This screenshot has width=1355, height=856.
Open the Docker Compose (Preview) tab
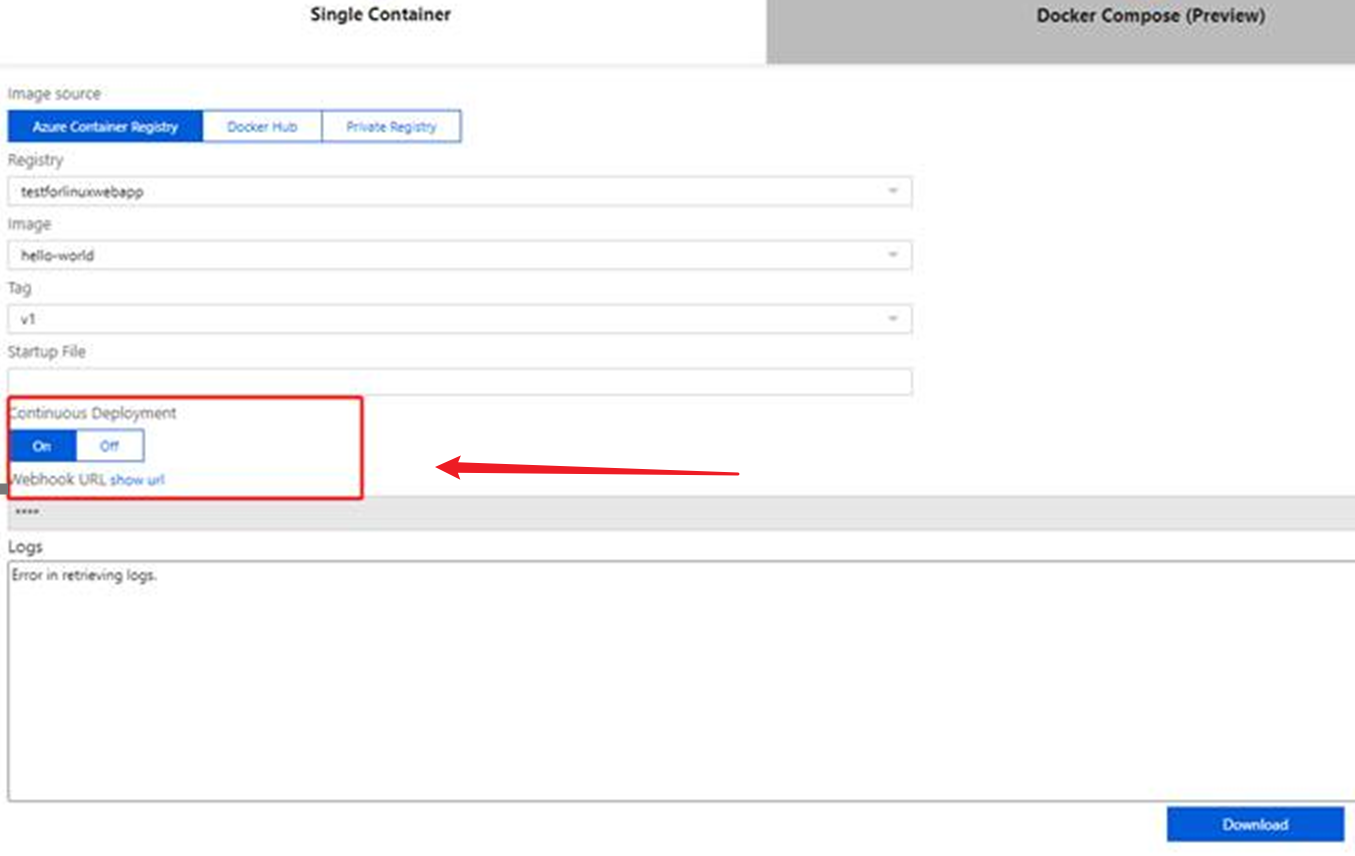1150,17
